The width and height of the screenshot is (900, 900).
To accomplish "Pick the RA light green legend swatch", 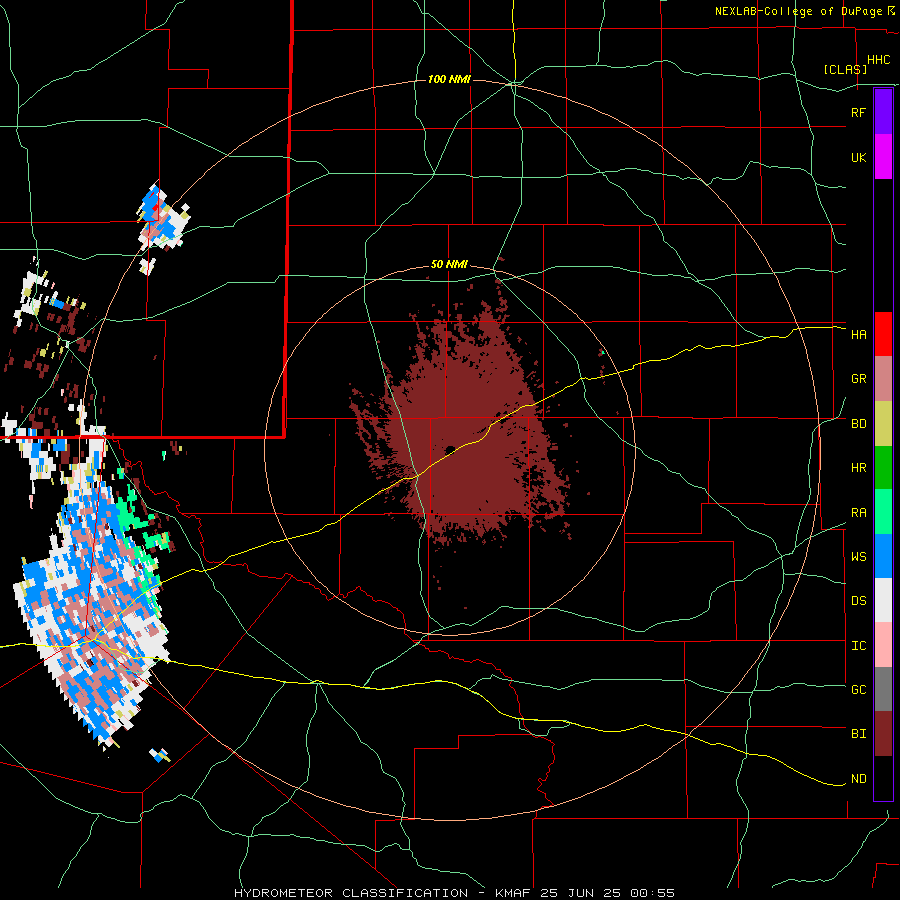I will 883,512.
